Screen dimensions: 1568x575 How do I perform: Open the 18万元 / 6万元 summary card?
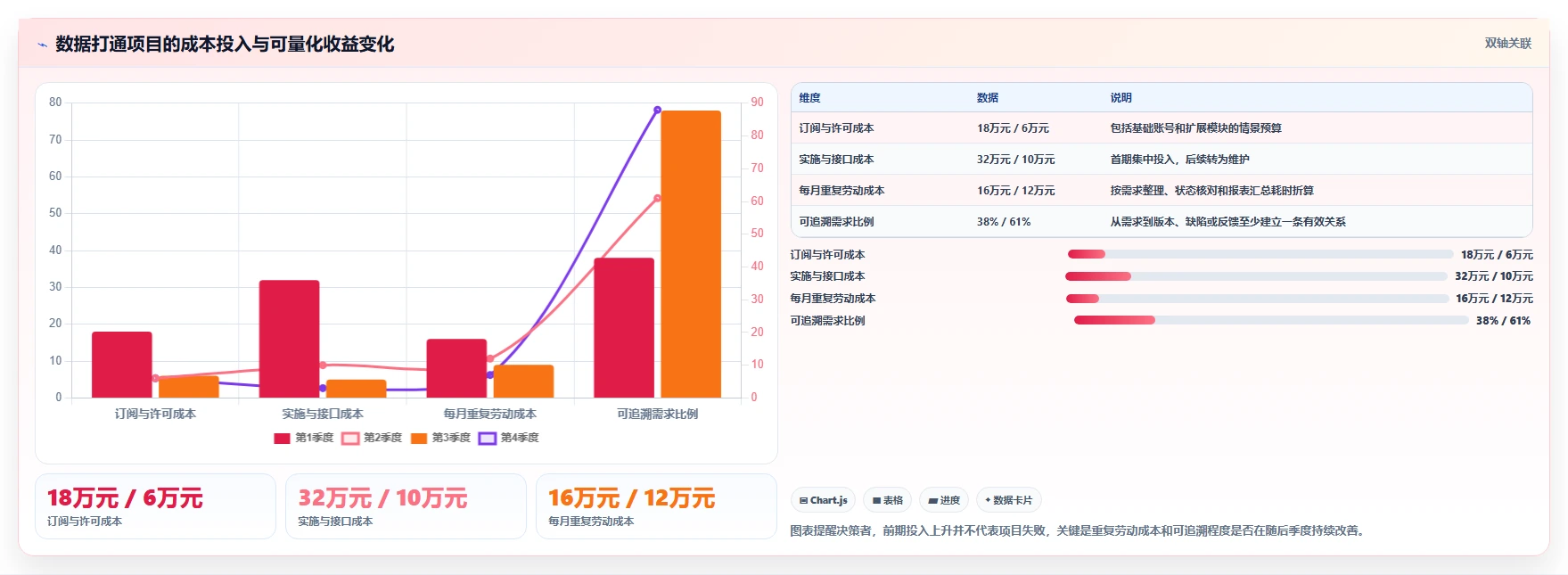pyautogui.click(x=155, y=506)
